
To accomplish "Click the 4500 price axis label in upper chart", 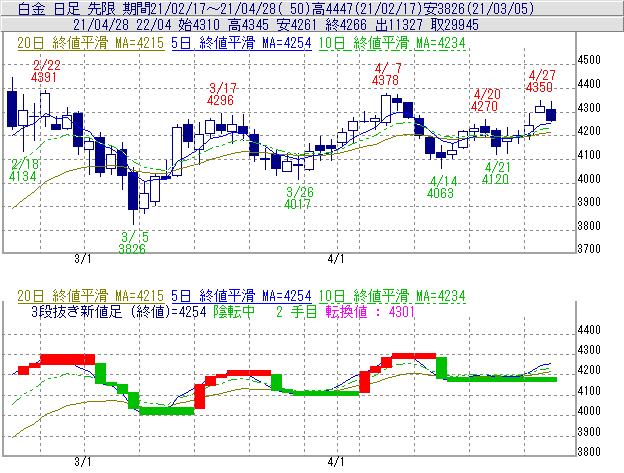I will [589, 60].
